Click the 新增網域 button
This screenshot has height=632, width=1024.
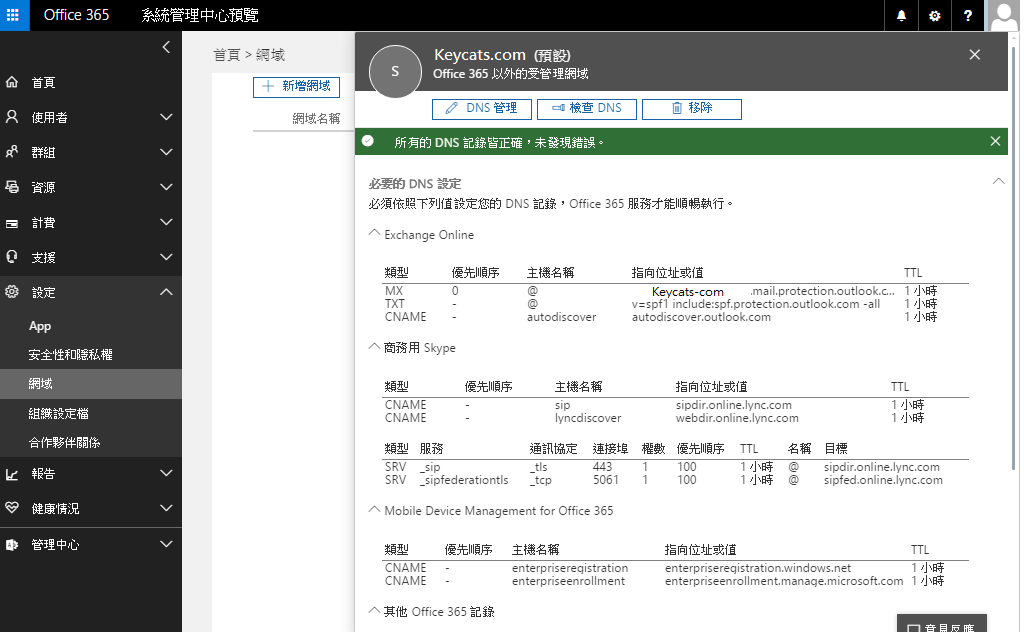(x=296, y=86)
